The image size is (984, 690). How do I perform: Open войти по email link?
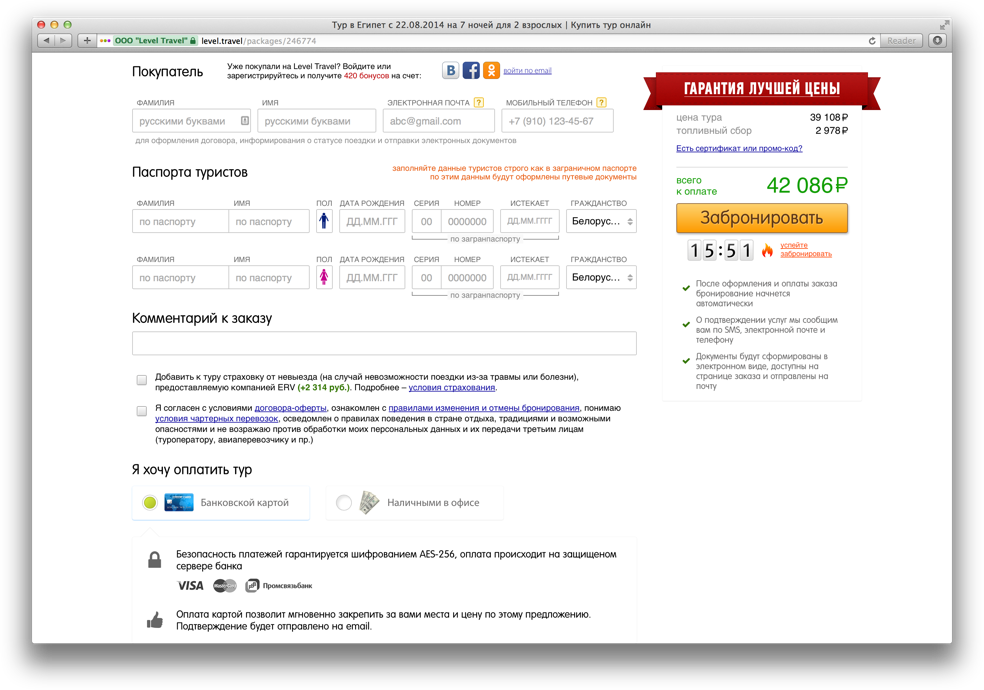pyautogui.click(x=527, y=70)
